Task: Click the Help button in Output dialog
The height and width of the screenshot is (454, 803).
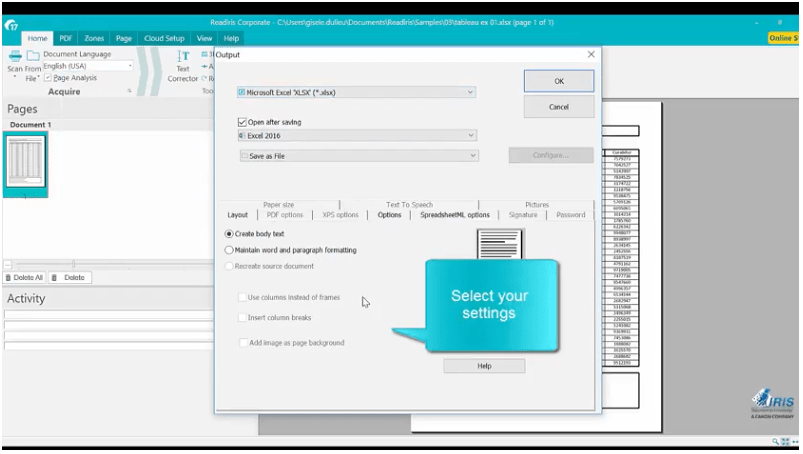Action: click(484, 366)
